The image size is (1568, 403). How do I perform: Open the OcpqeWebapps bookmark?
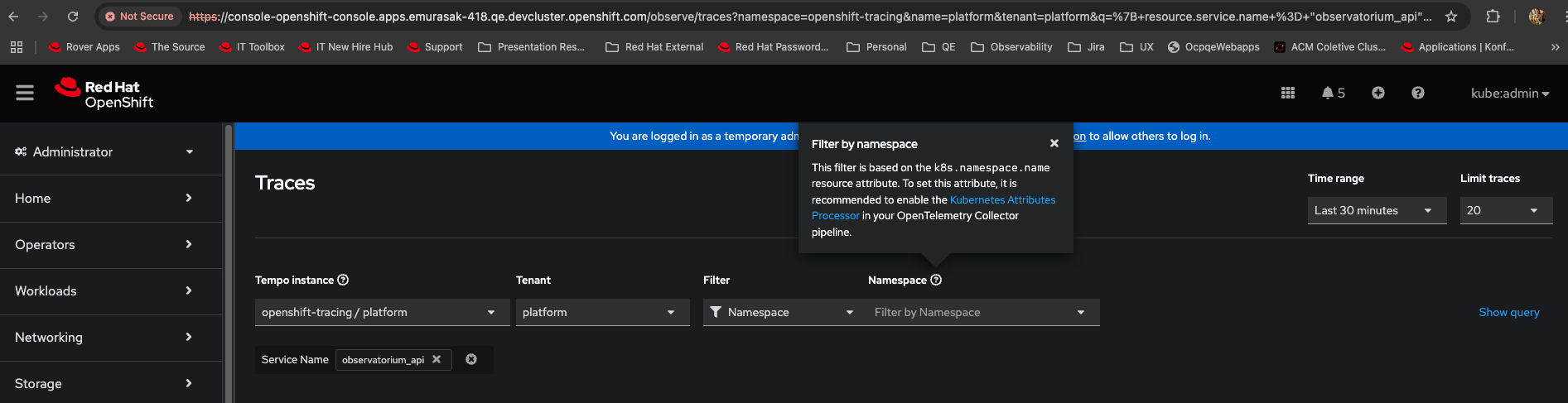[1213, 47]
